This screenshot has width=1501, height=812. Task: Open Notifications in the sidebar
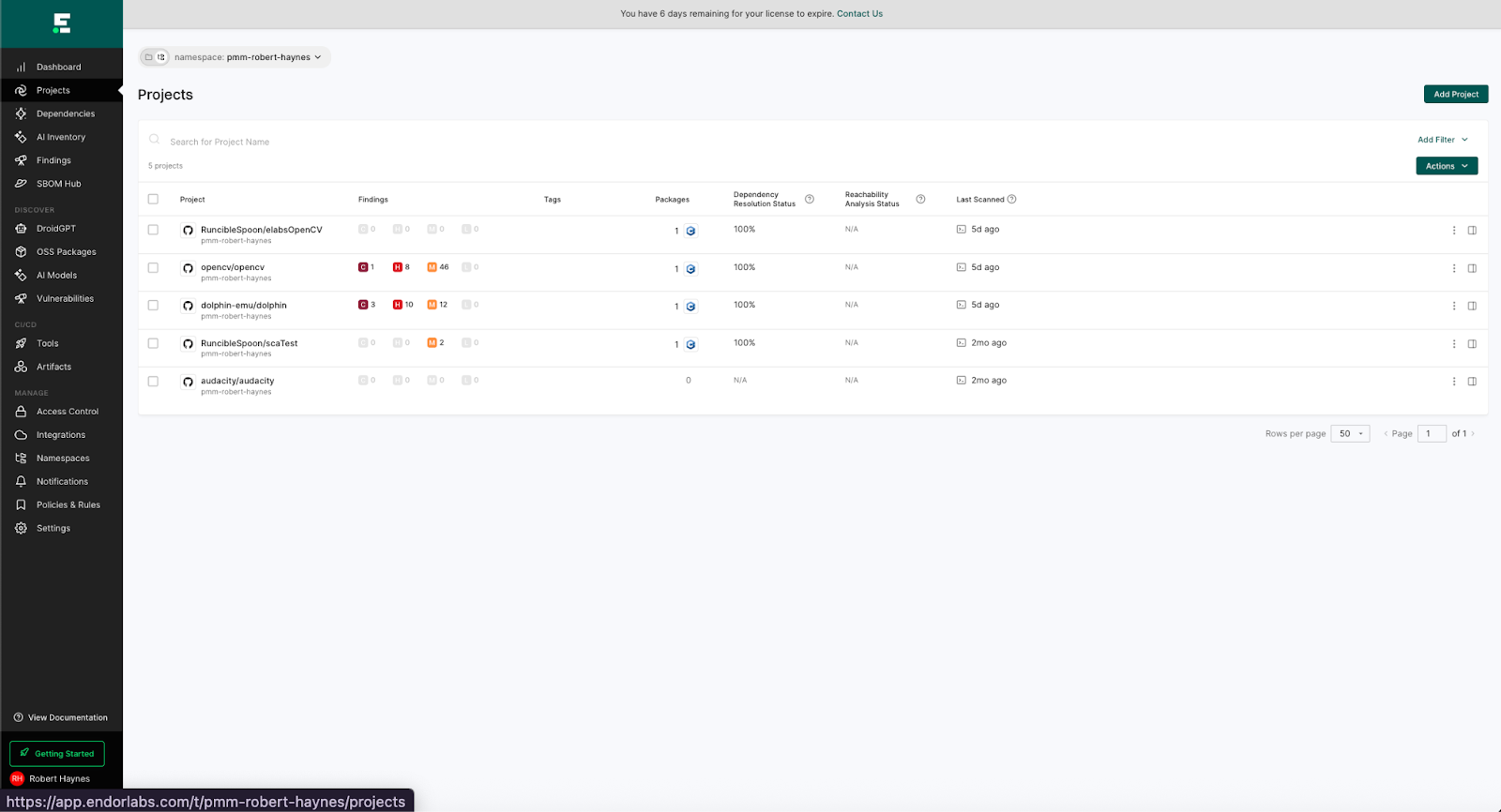(x=61, y=482)
